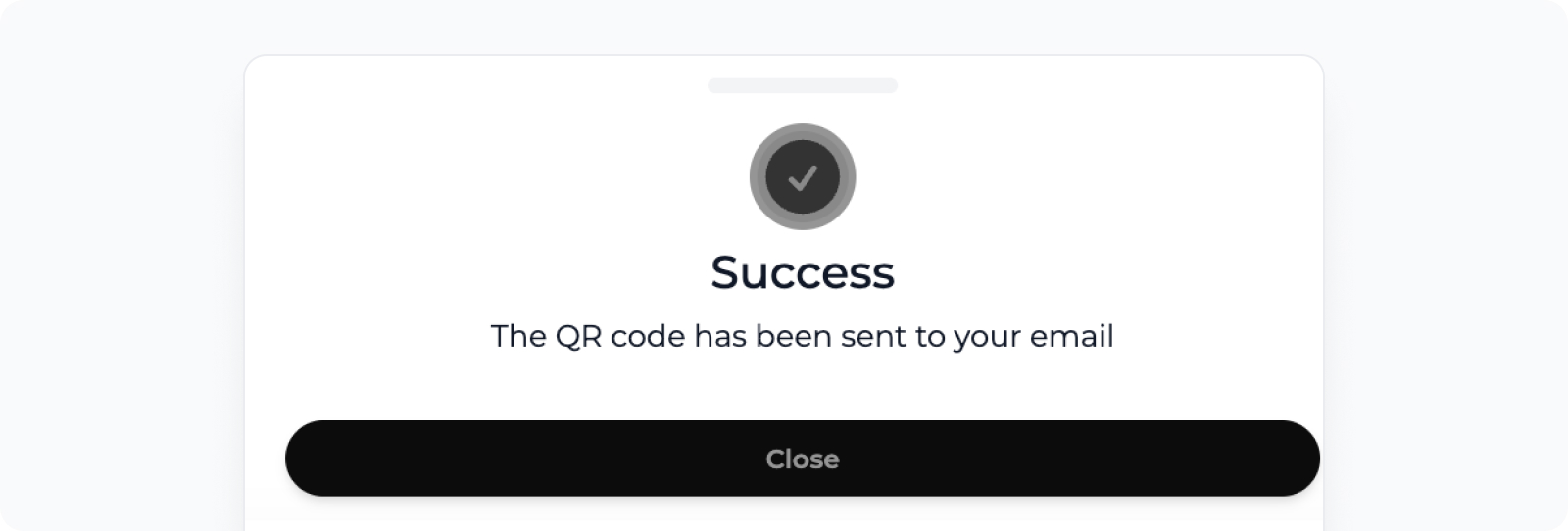Click the Close button
This screenshot has height=531, width=1568.
(x=802, y=459)
